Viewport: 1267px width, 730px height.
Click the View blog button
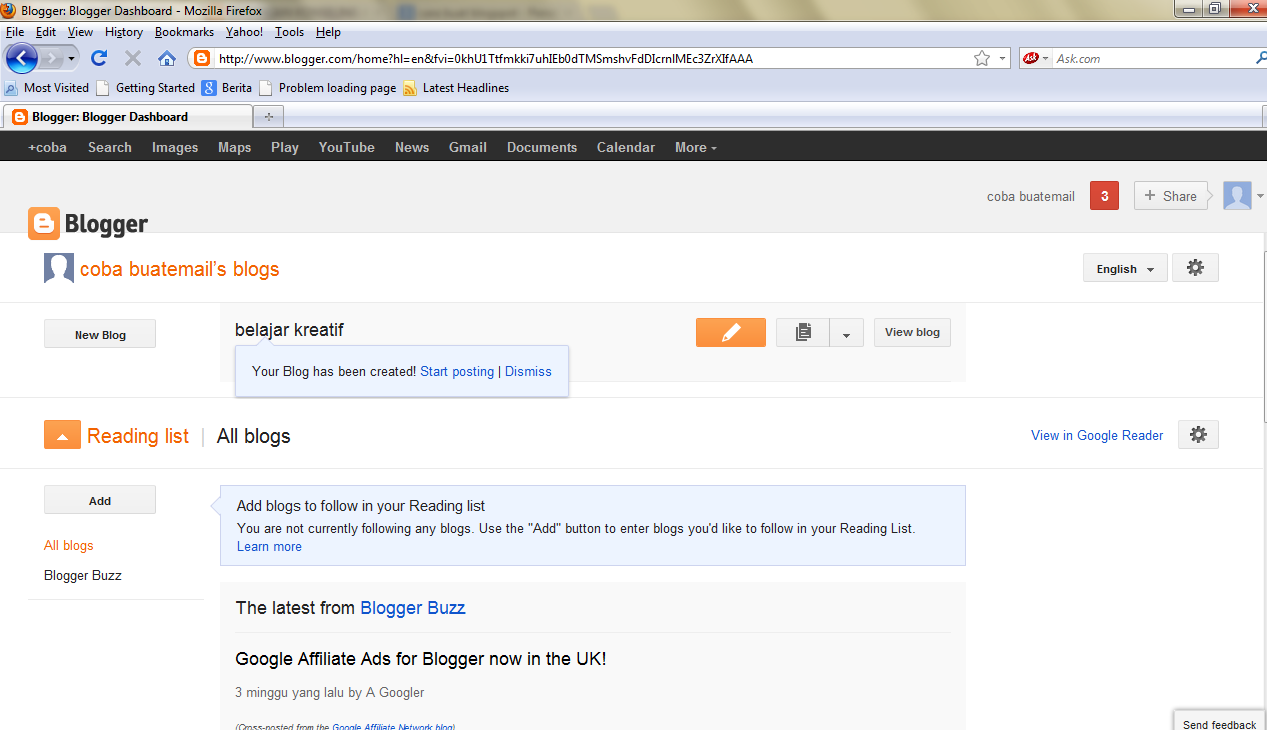912,332
